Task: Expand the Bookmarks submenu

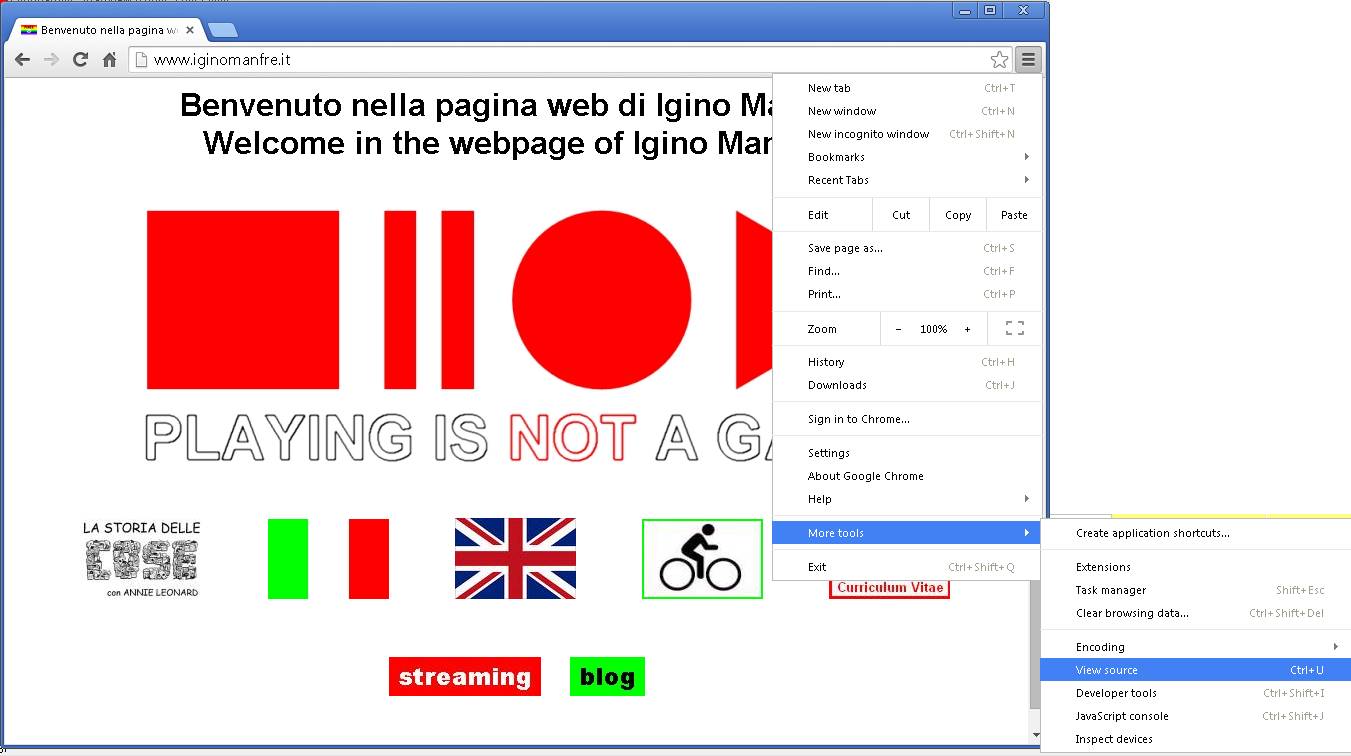Action: tap(907, 157)
